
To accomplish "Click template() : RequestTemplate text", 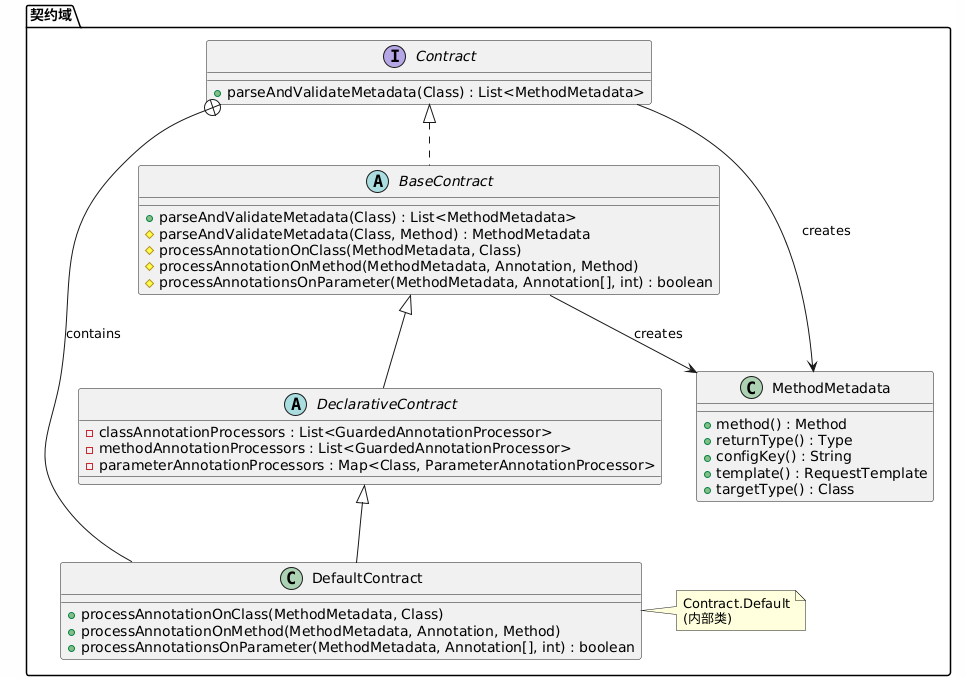I will pyautogui.click(x=822, y=473).
